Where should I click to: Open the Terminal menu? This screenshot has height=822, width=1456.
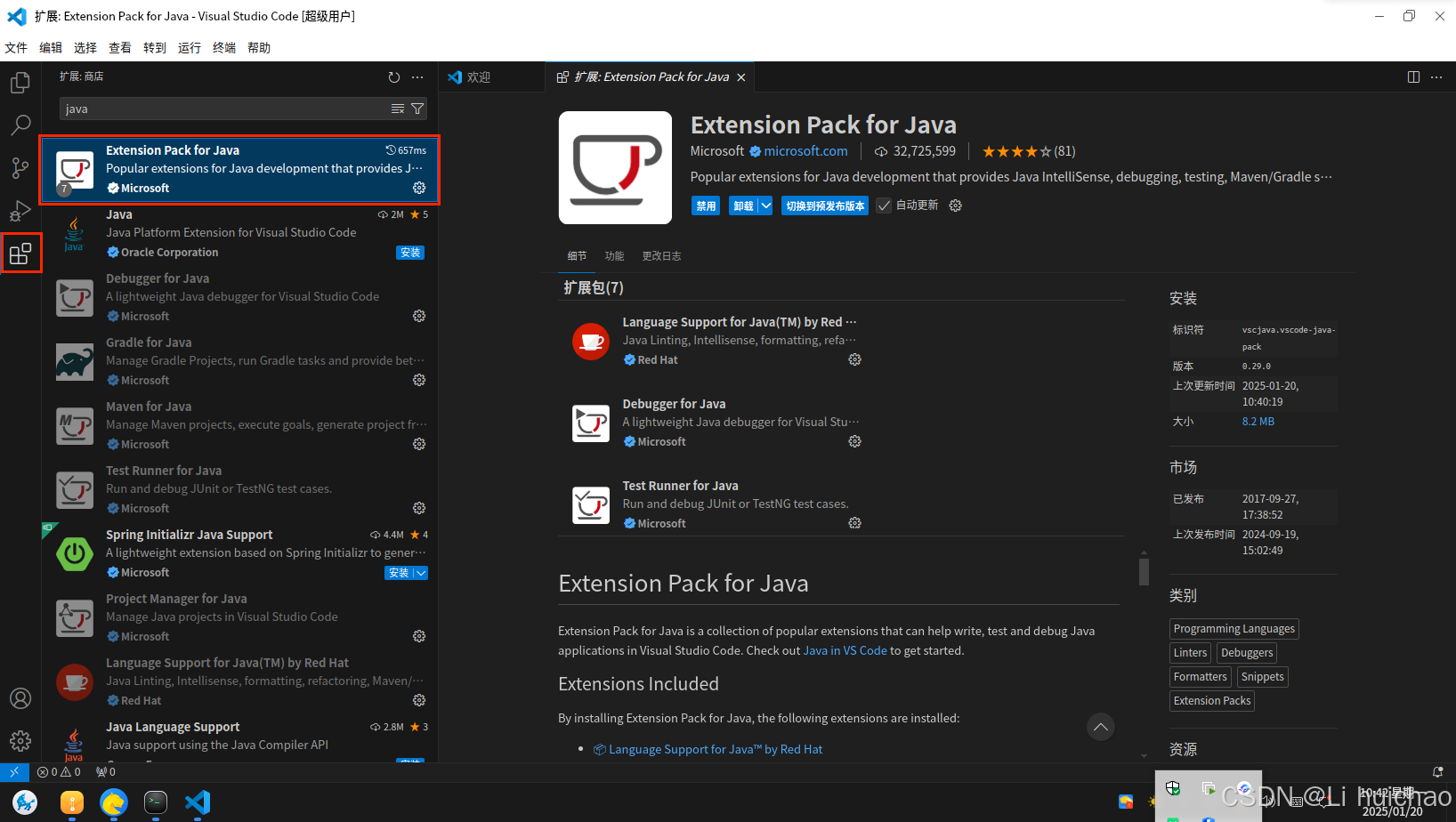pos(224,48)
